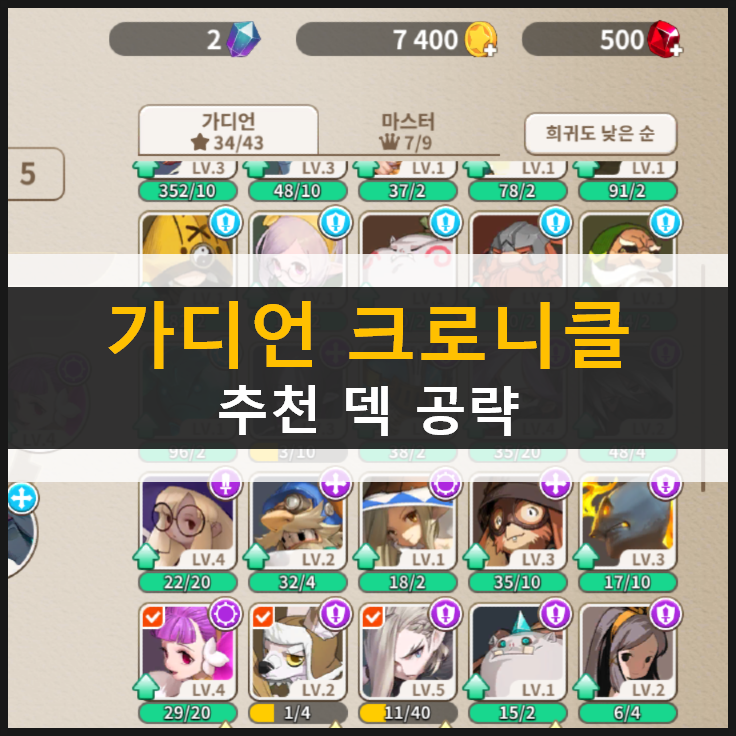This screenshot has height=736, width=736.
Task: Open the witch hat guardian LV.1 portrait
Action: point(407,522)
